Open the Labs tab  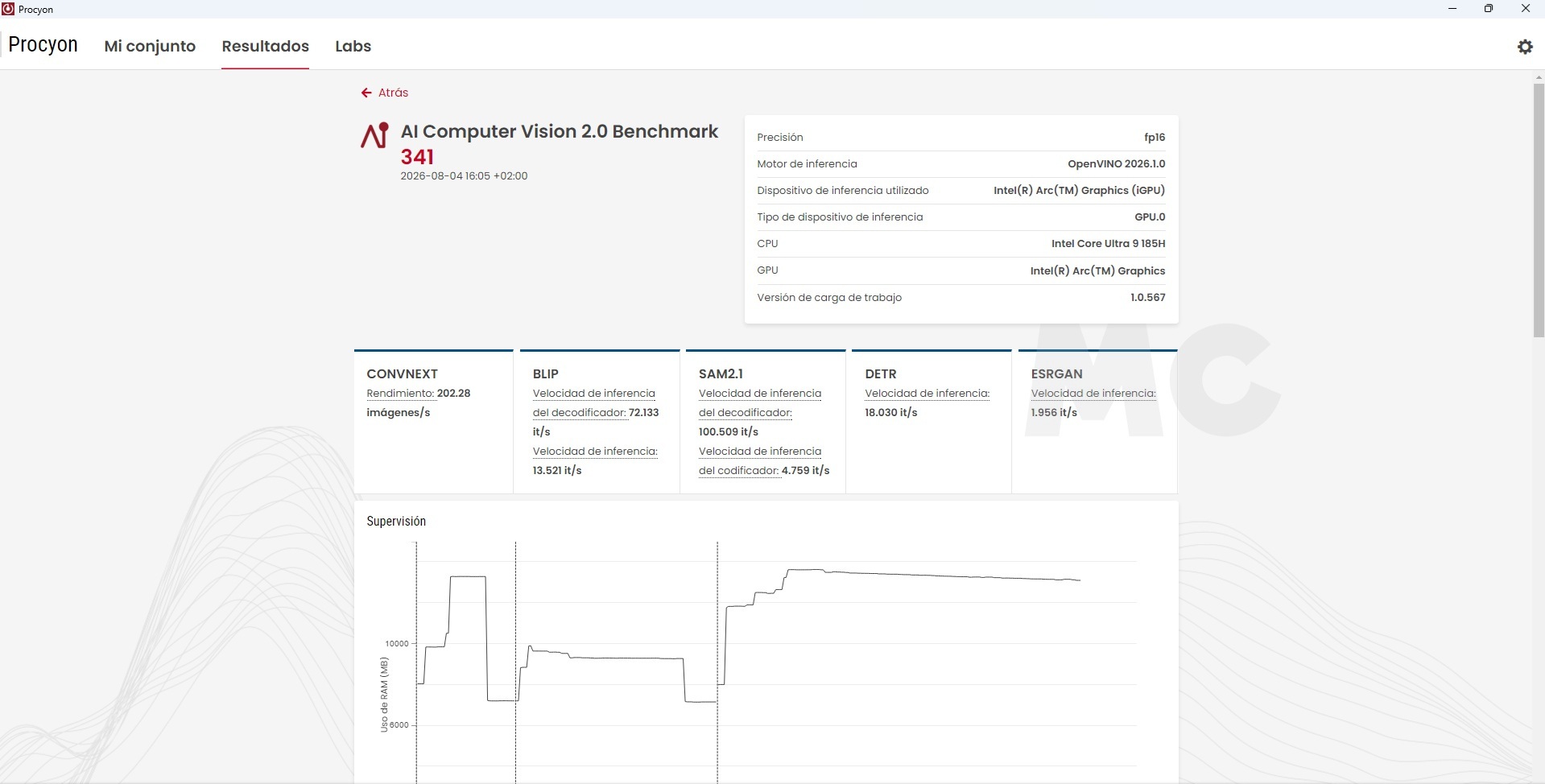(x=353, y=46)
